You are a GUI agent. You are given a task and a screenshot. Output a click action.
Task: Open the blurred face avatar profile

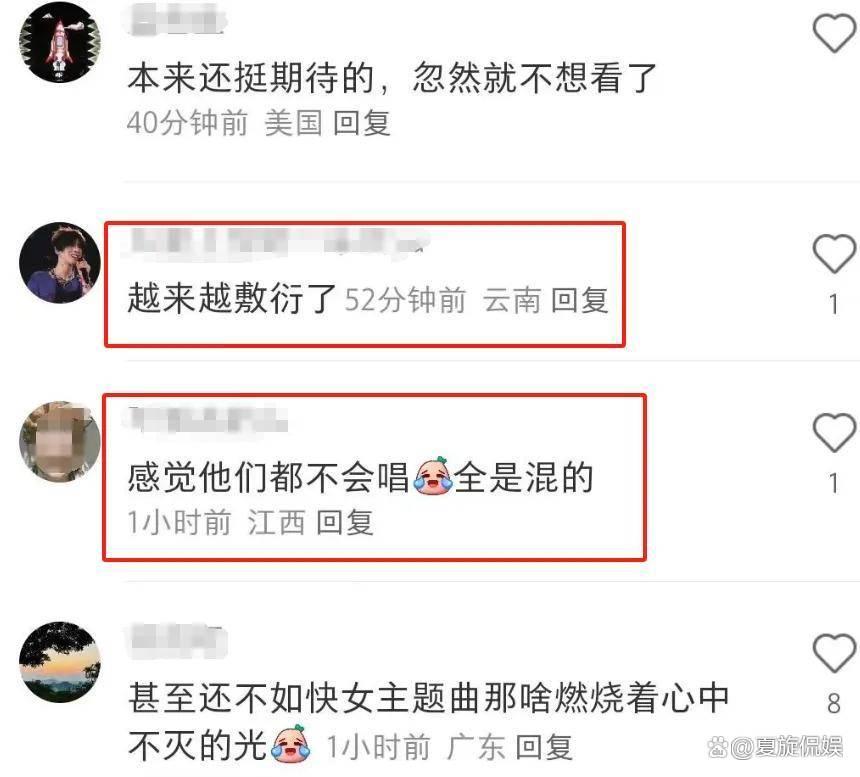(60, 442)
